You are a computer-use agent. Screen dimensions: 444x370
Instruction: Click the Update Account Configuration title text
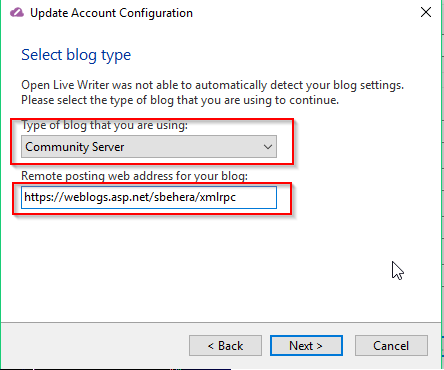coord(111,13)
